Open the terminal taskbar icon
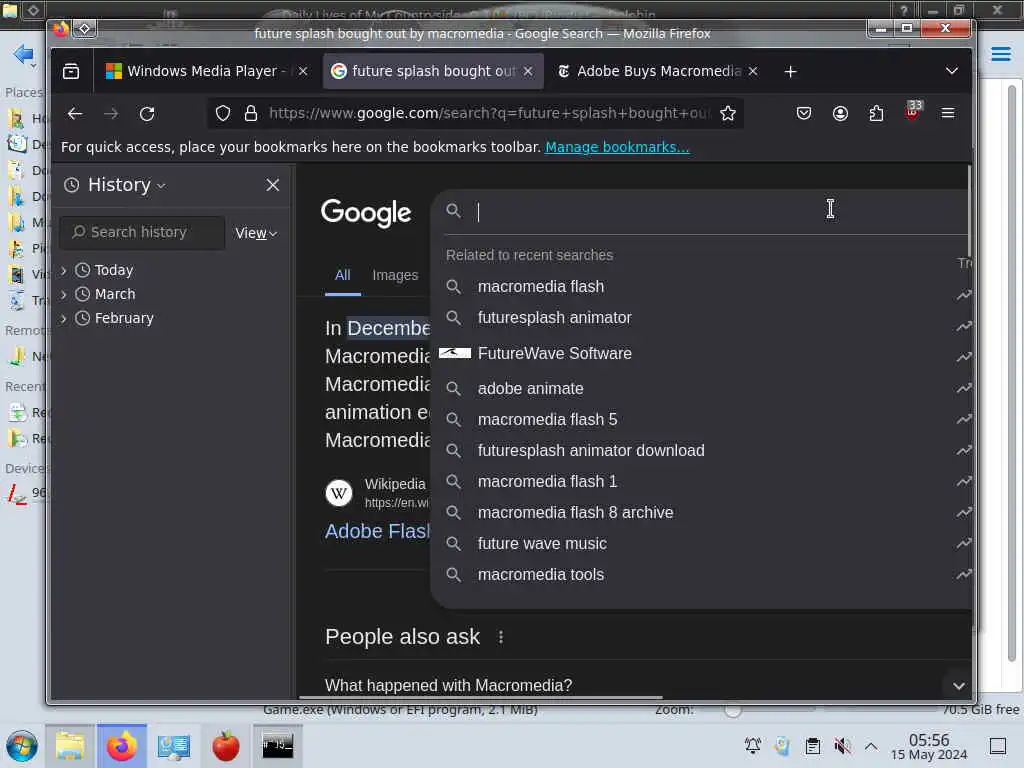Viewport: 1024px width, 768px height. 278,746
